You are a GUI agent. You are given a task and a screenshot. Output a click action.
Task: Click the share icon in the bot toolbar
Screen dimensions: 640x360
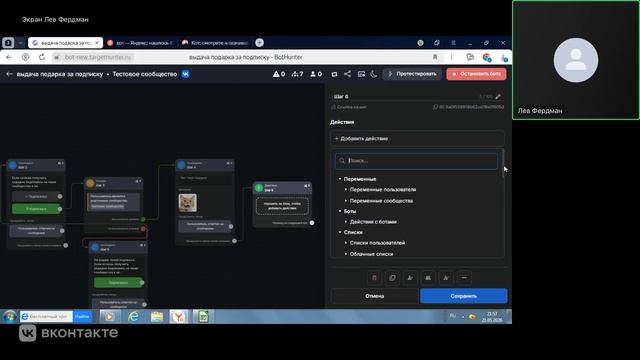click(x=347, y=74)
